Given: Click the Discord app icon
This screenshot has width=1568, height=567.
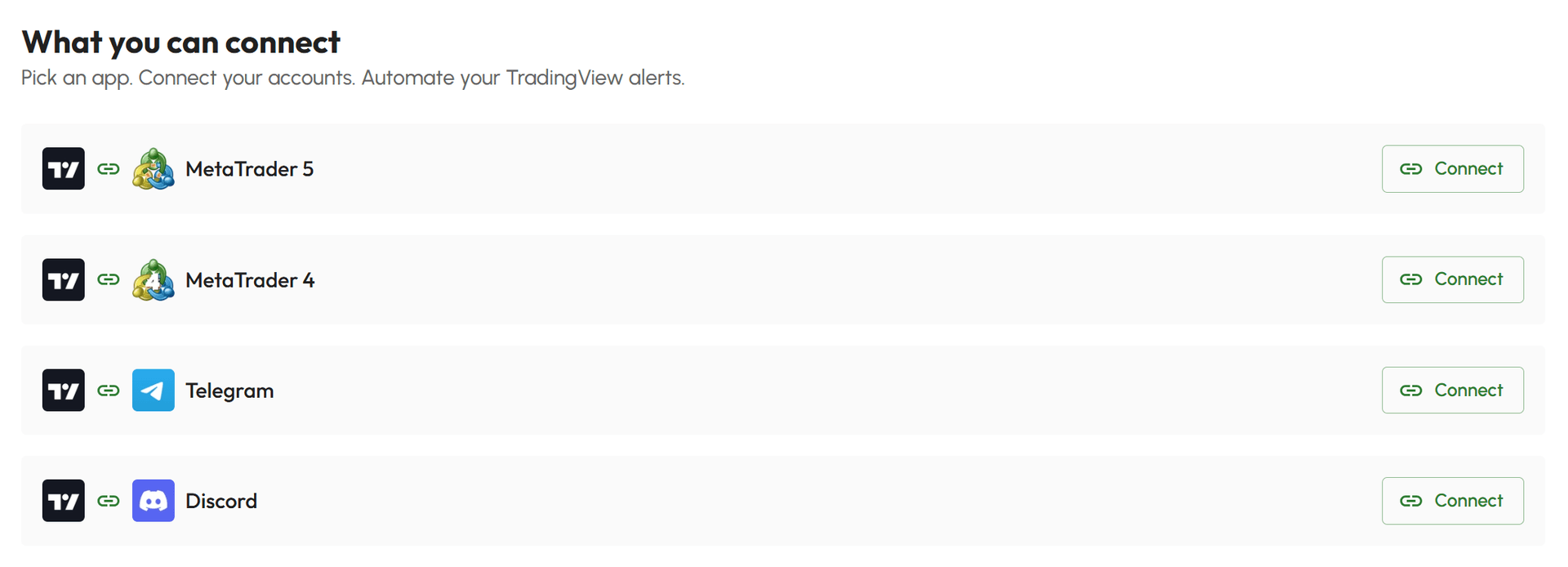Looking at the screenshot, I should click(x=154, y=501).
